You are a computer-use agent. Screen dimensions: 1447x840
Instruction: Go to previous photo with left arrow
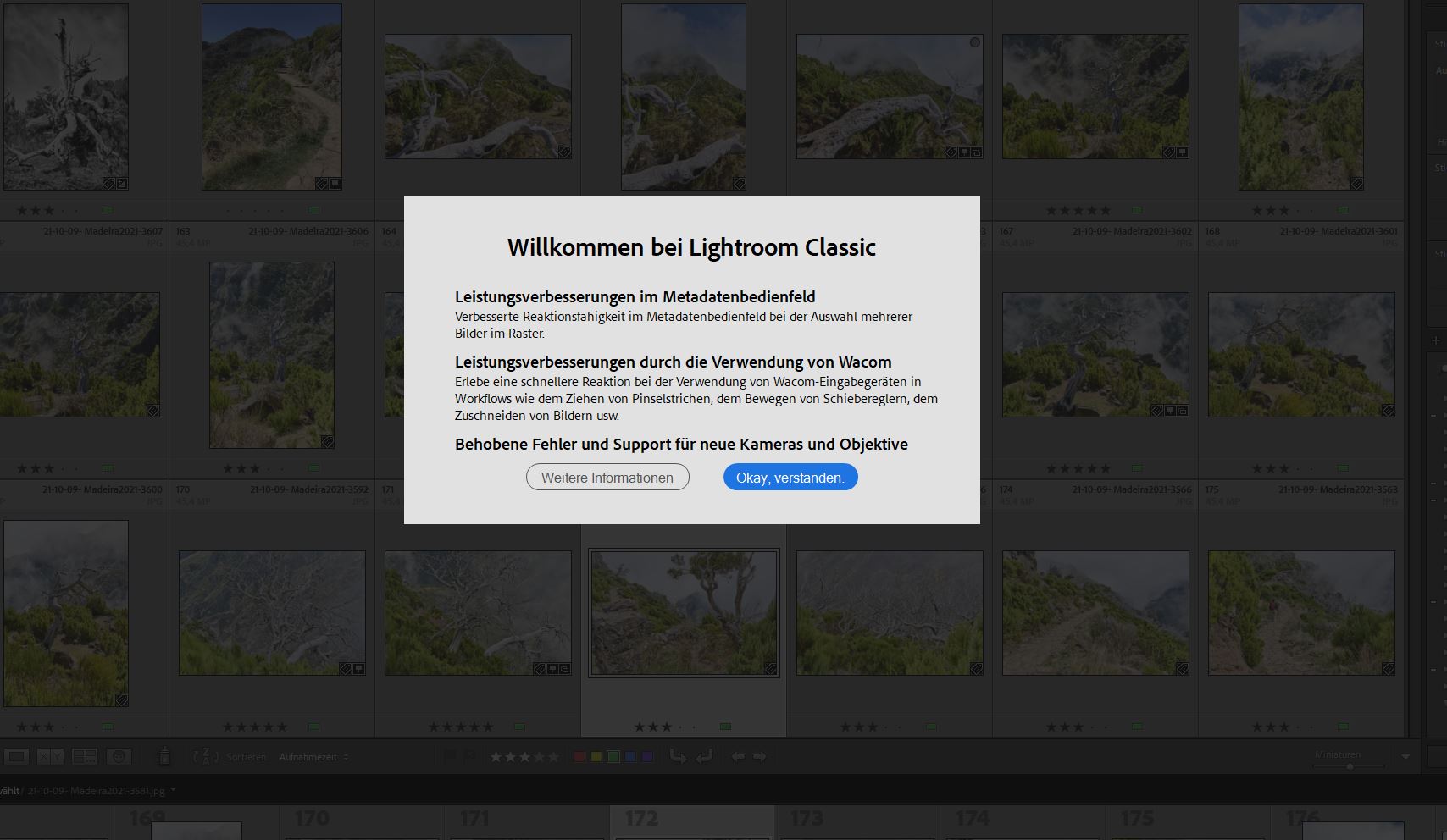[x=738, y=757]
